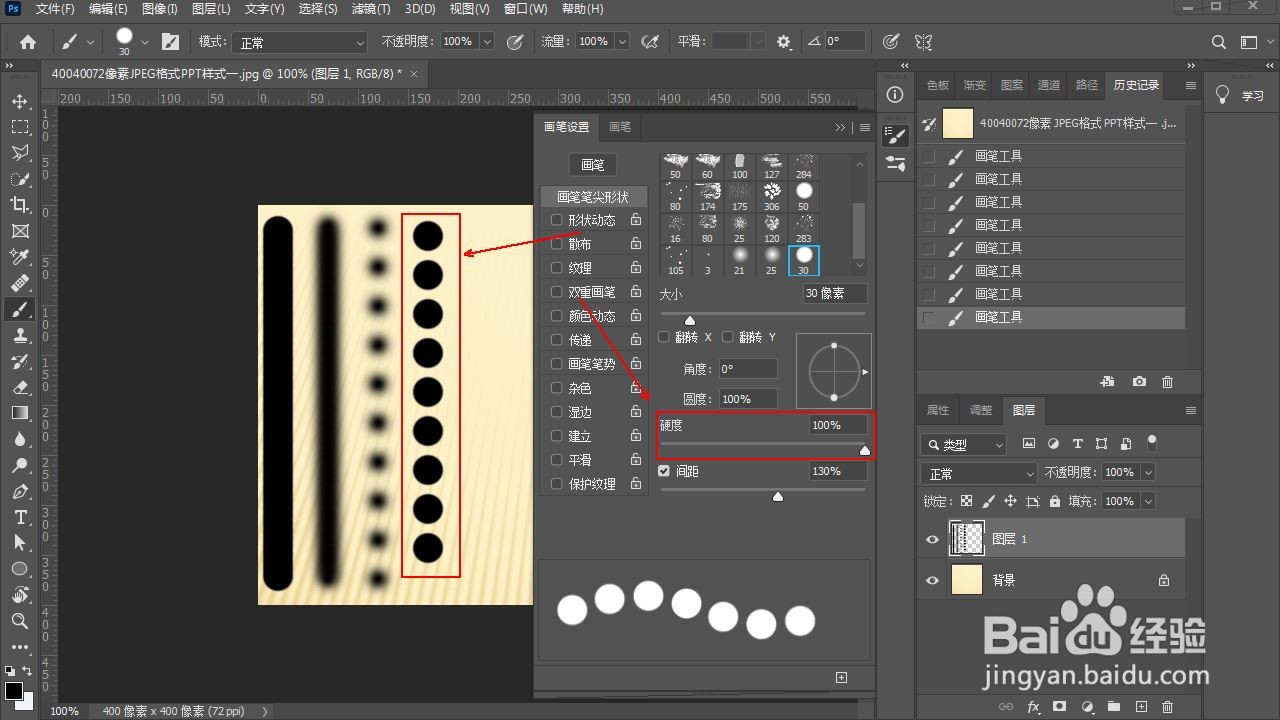The width and height of the screenshot is (1280, 720).
Task: Open History panel menu
Action: [1191, 85]
